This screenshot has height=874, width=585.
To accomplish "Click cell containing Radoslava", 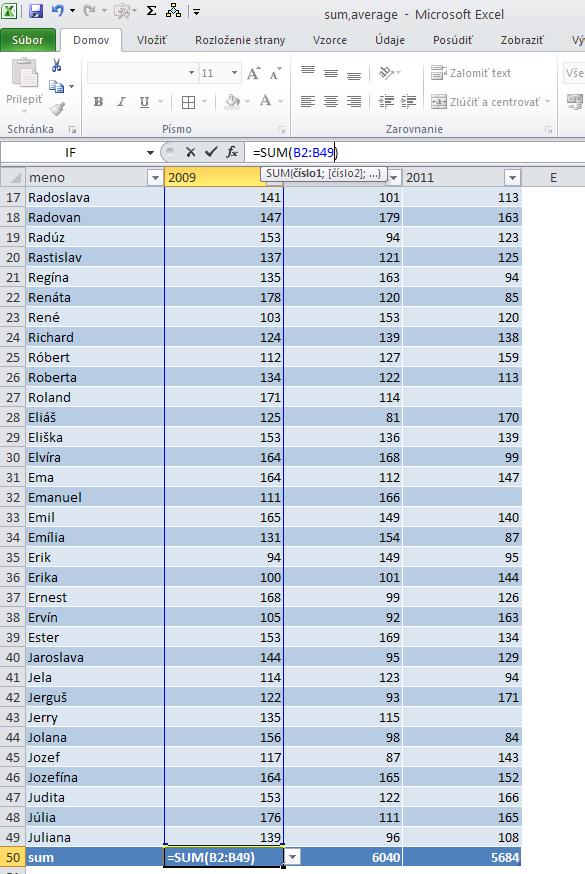I will click(95, 197).
